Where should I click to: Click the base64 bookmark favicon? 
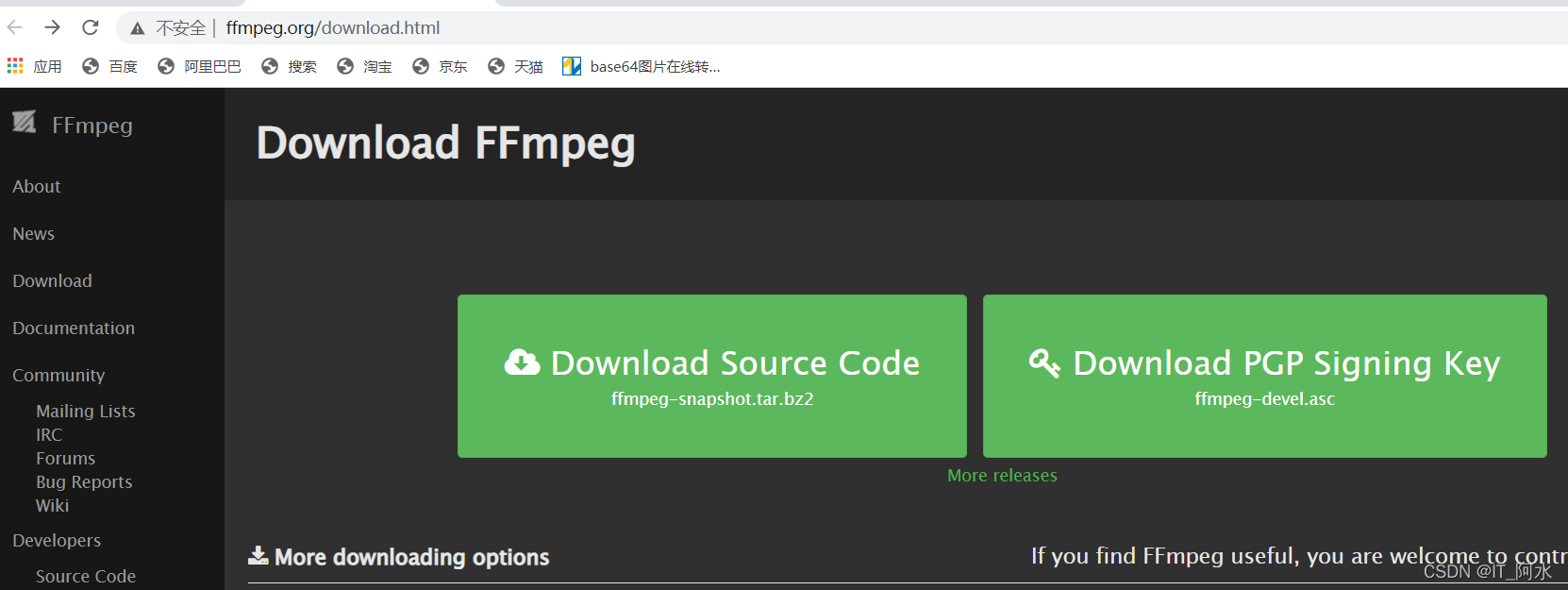572,66
